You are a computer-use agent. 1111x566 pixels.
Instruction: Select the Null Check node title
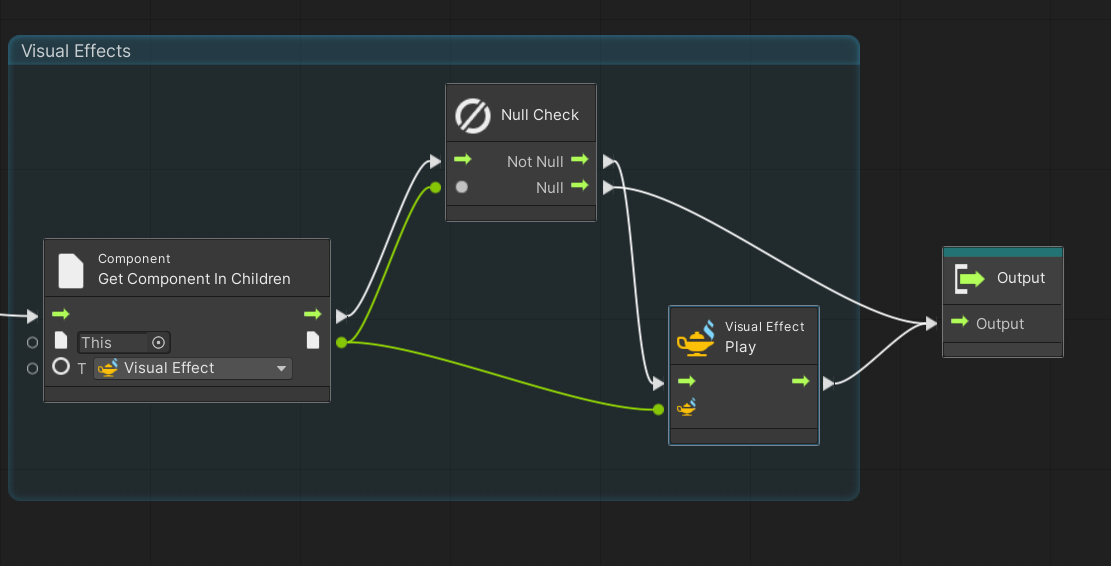click(540, 115)
